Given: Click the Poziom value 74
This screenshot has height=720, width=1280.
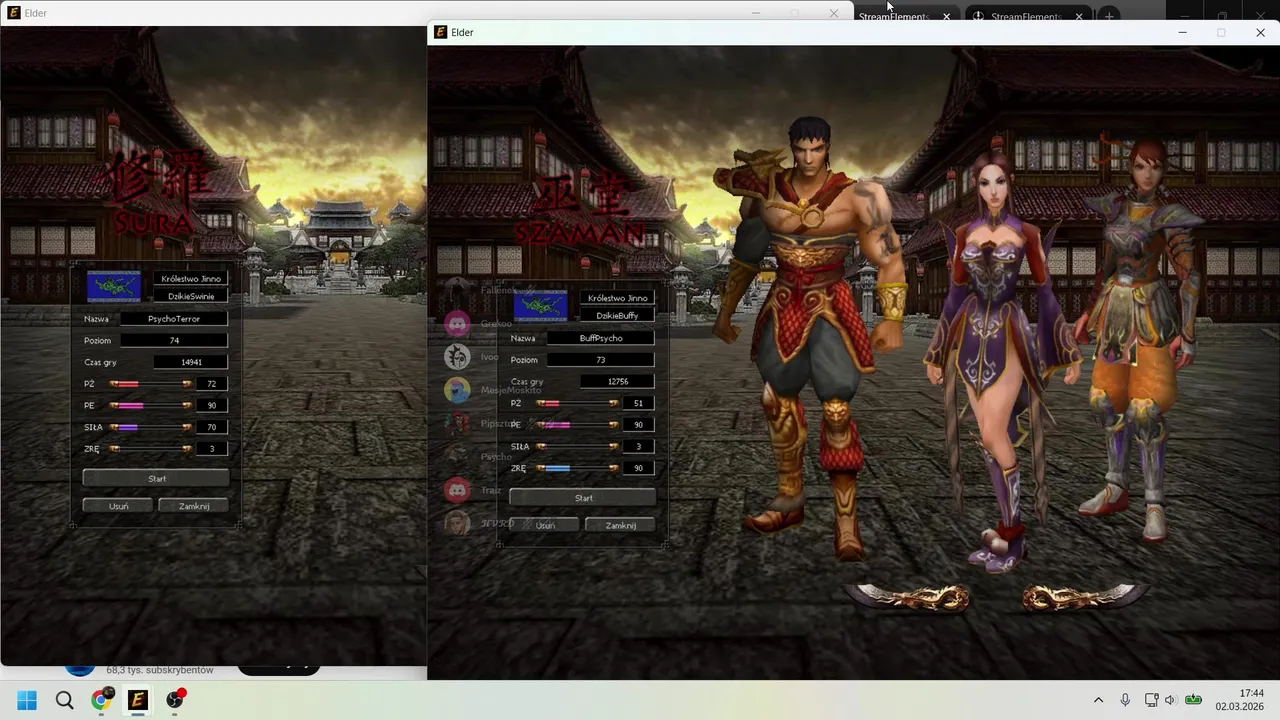Looking at the screenshot, I should point(174,341).
